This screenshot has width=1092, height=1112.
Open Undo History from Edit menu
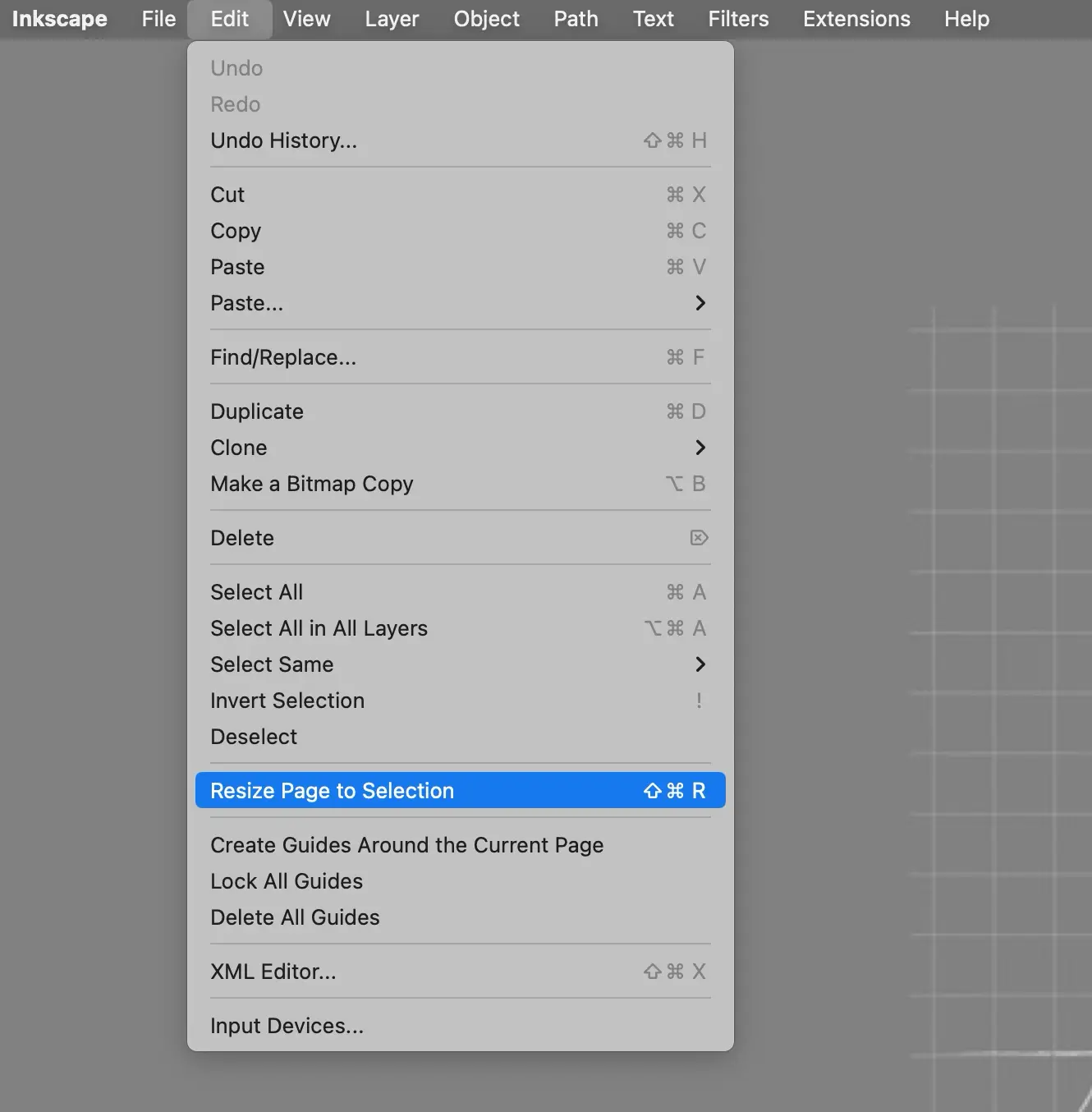coord(283,140)
